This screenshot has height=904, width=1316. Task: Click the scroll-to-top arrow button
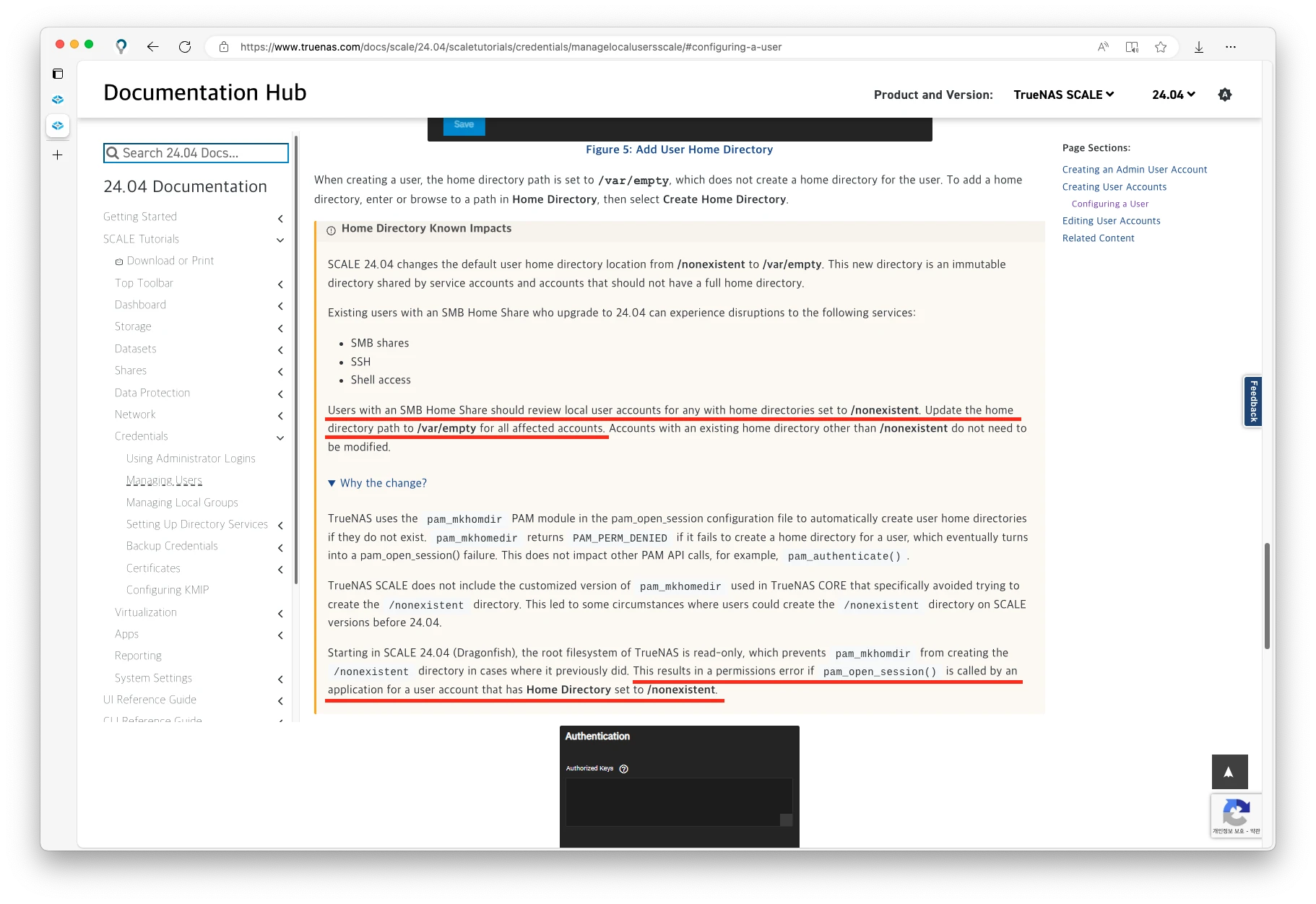1229,771
